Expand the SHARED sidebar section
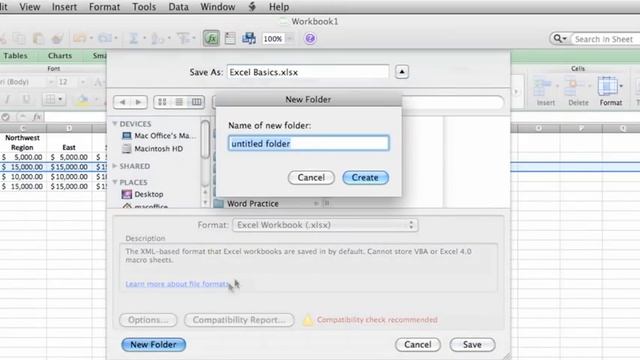The width and height of the screenshot is (640, 360). pyautogui.click(x=115, y=166)
